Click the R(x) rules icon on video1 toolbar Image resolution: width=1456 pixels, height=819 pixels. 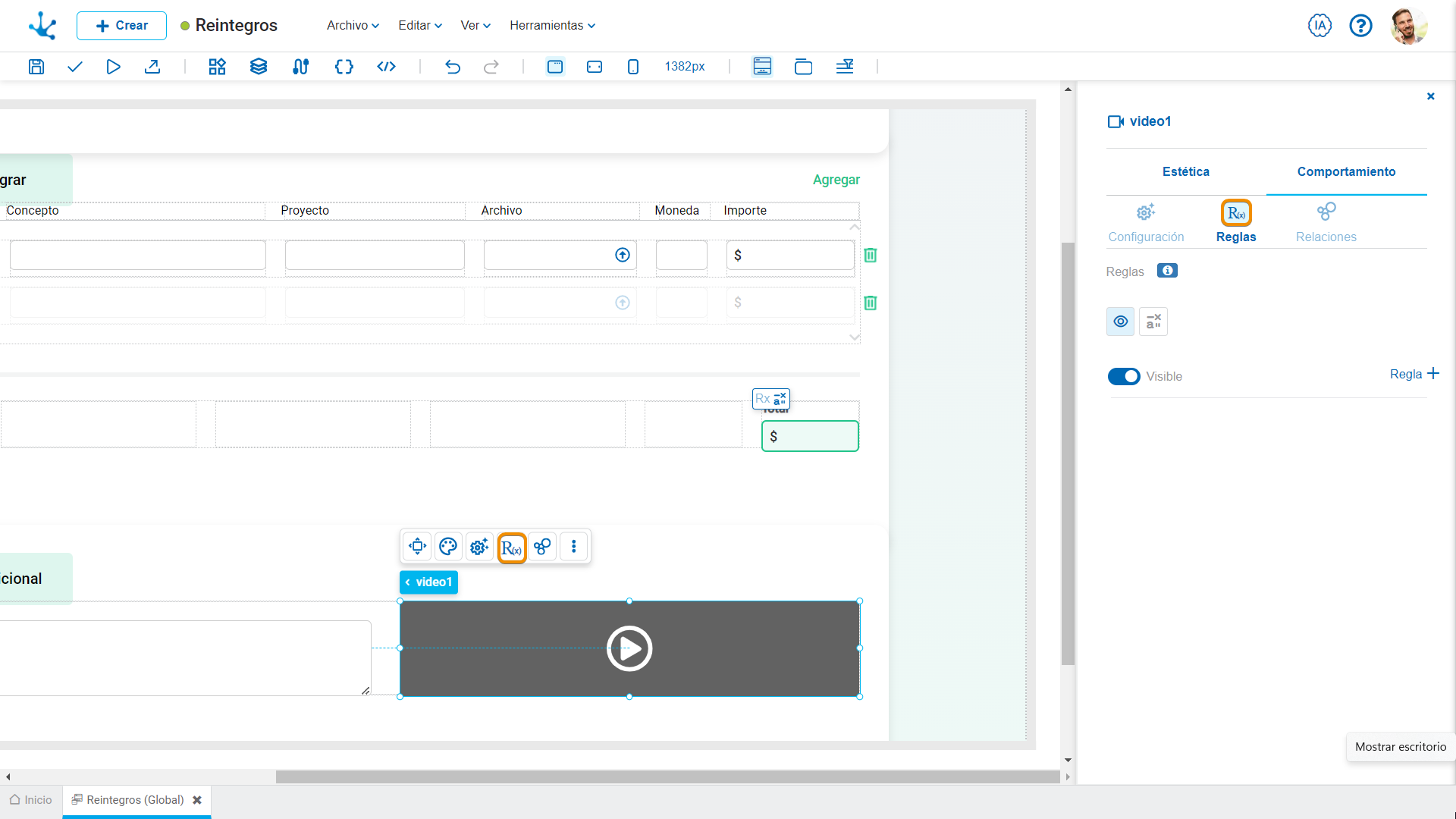pos(512,547)
